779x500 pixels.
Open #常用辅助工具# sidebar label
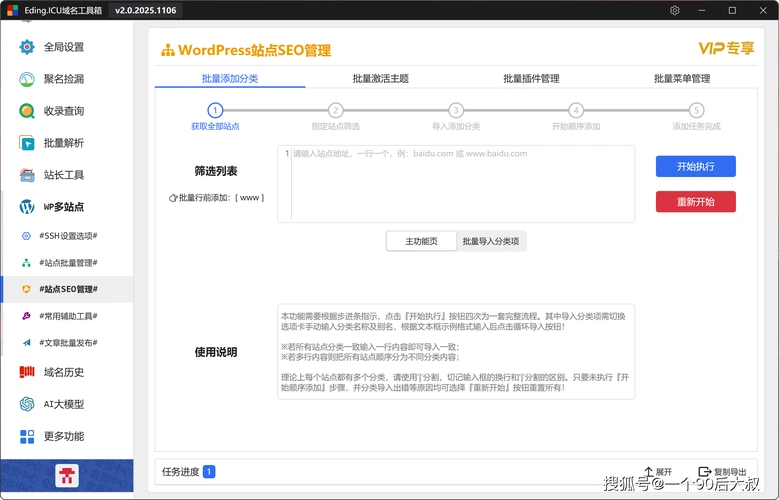tap(69, 316)
